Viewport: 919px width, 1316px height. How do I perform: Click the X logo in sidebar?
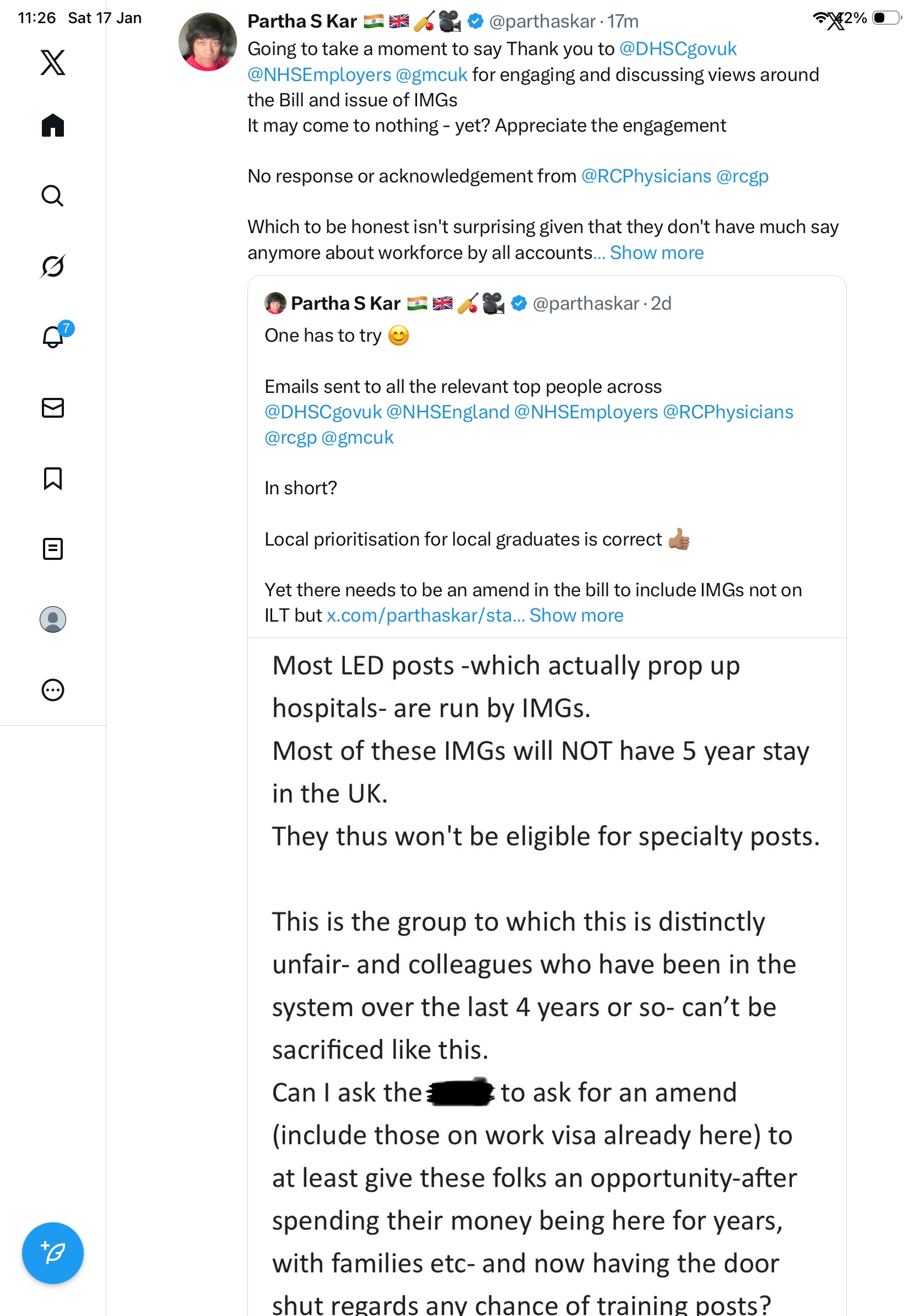click(x=53, y=62)
